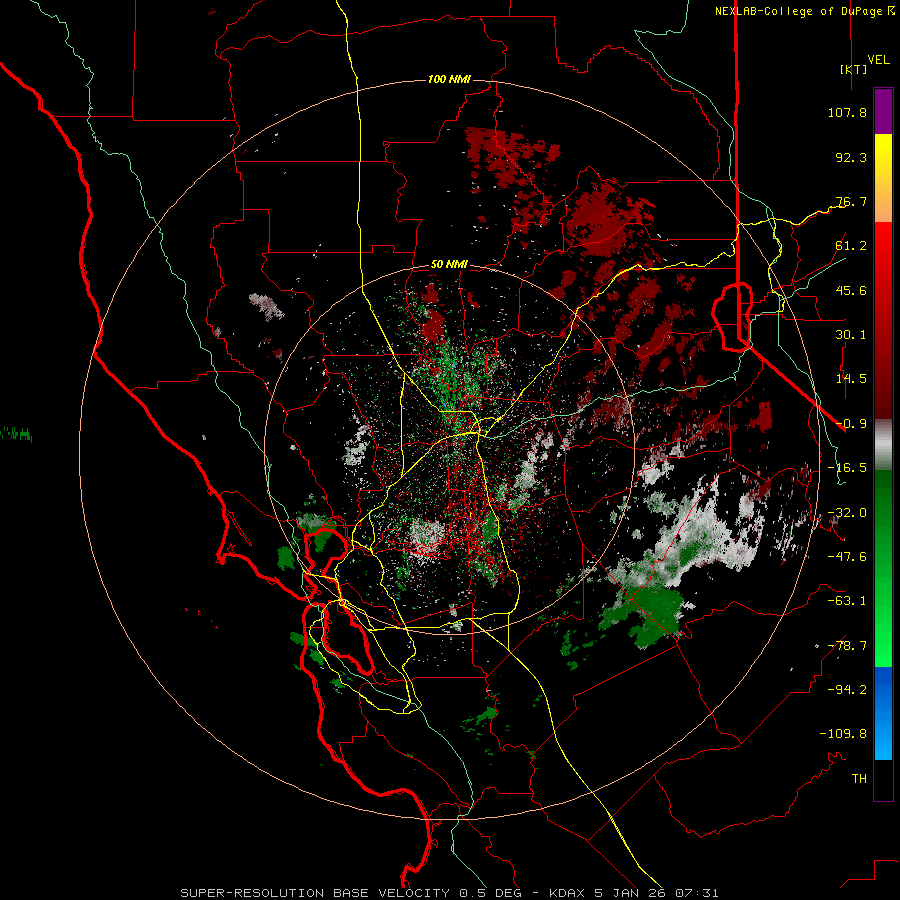
Task: Select the 14.5 legend value
Action: pos(851,379)
